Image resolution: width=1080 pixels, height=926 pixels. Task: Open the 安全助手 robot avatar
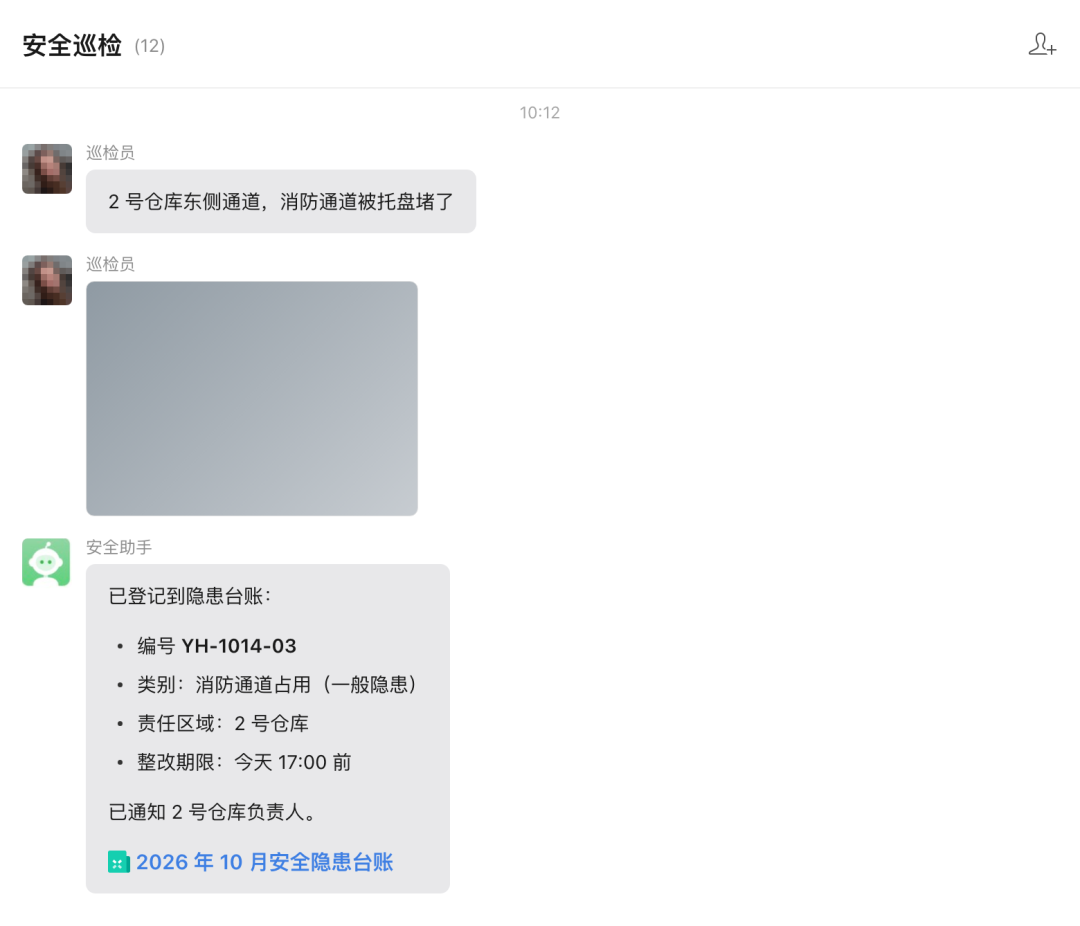pos(47,562)
